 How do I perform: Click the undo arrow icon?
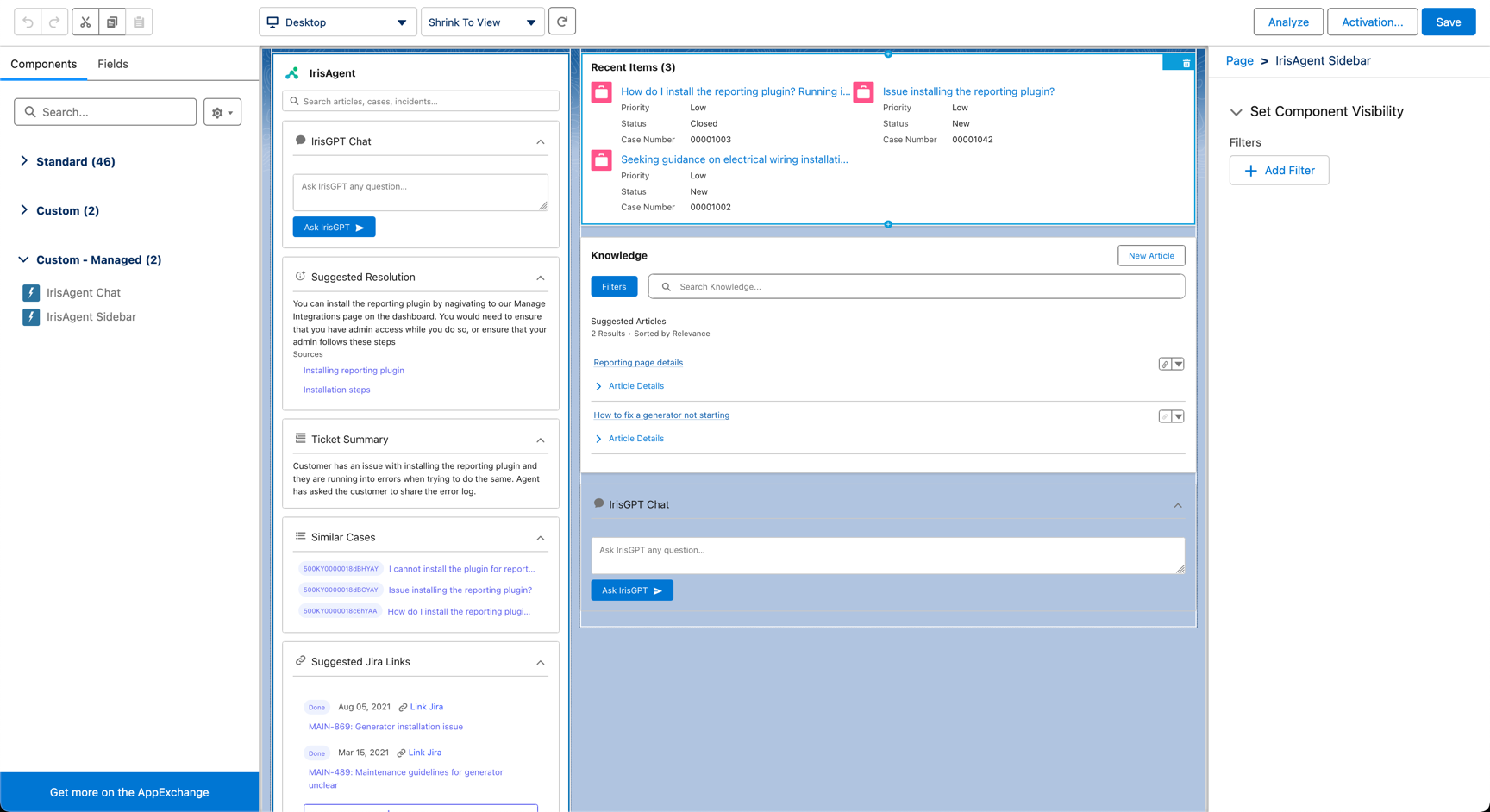pyautogui.click(x=28, y=22)
